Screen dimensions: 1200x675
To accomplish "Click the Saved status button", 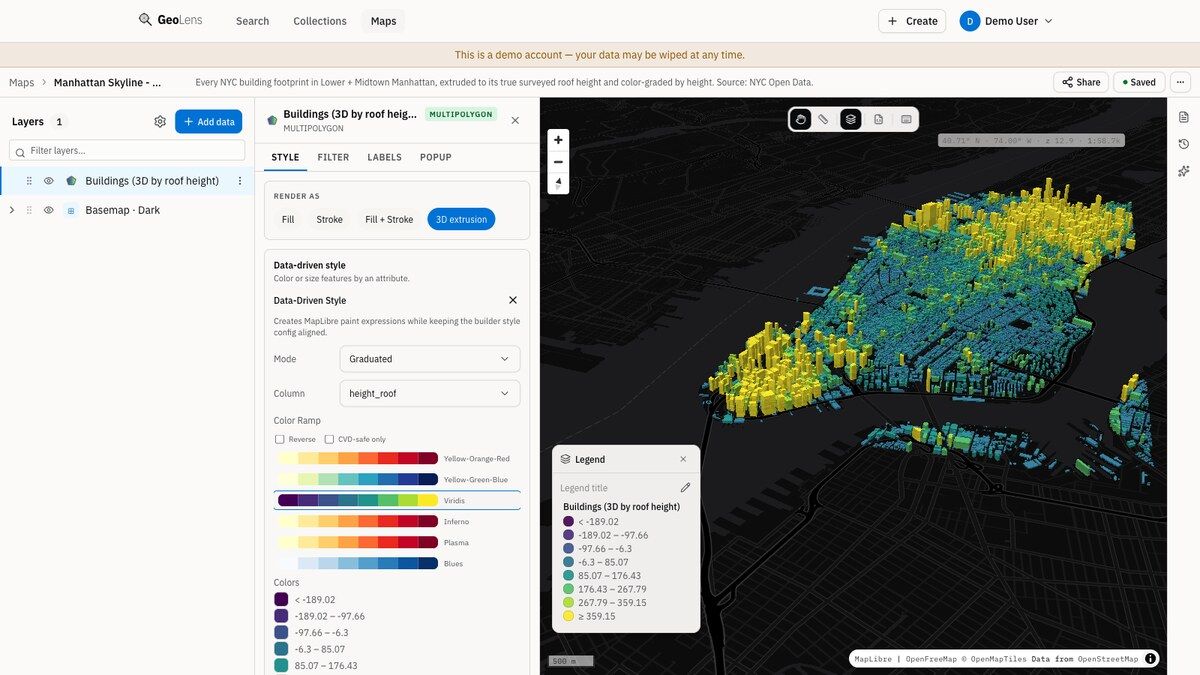I will (x=1138, y=82).
